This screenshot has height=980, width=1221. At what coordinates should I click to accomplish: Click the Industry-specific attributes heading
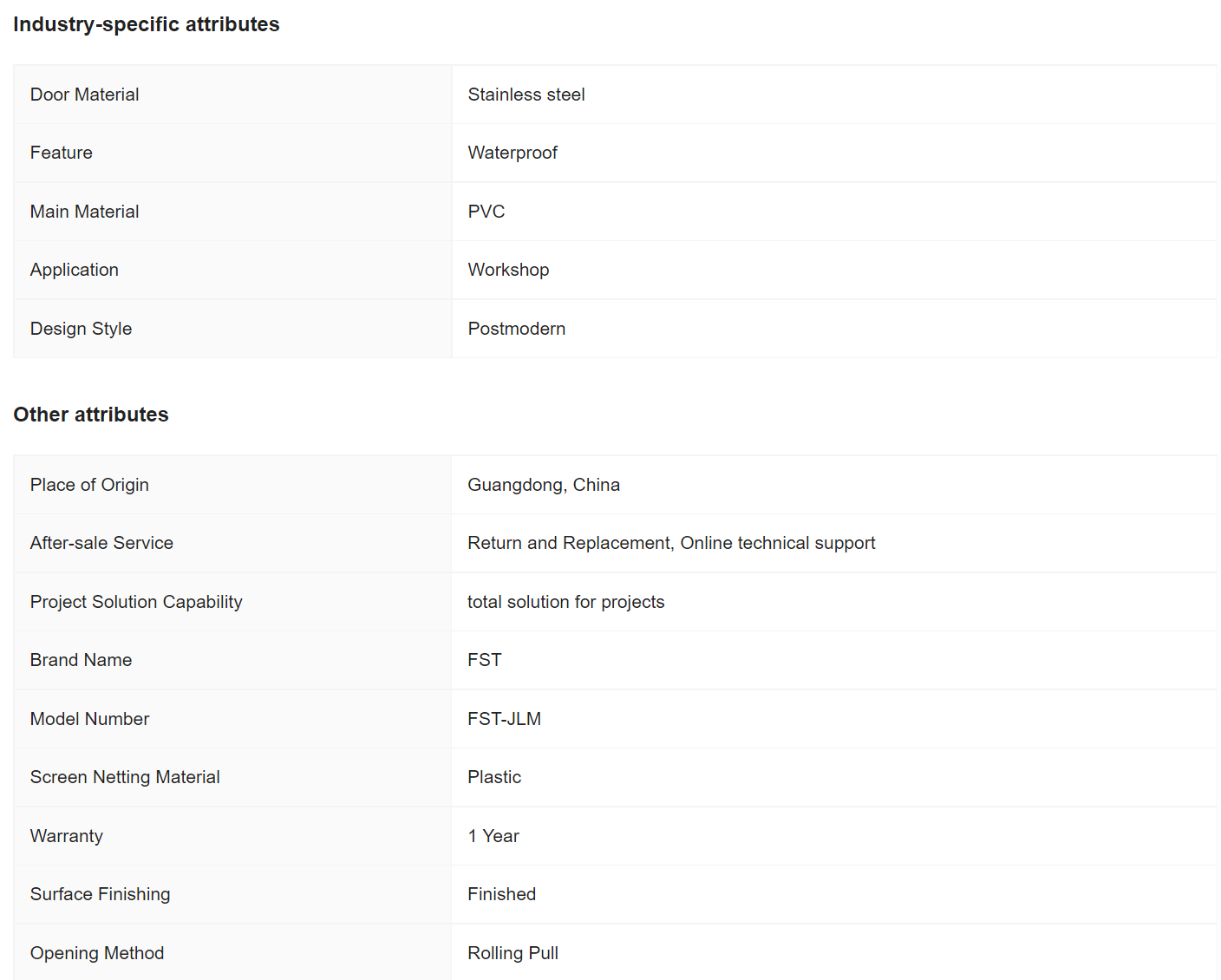pyautogui.click(x=147, y=24)
